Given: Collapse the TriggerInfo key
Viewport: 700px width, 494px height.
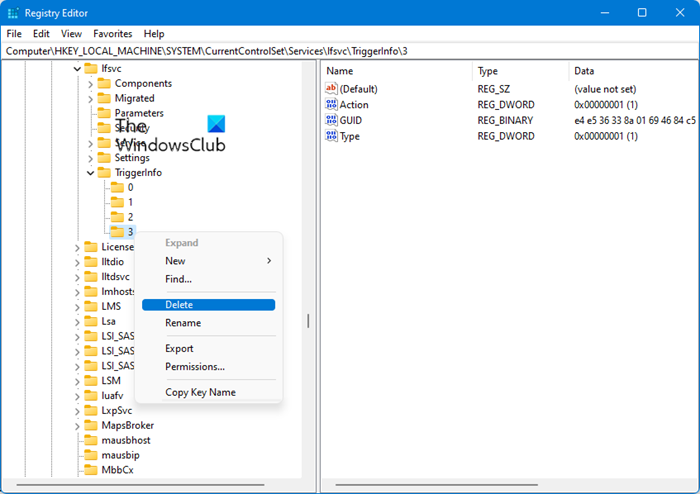Looking at the screenshot, I should (x=90, y=173).
